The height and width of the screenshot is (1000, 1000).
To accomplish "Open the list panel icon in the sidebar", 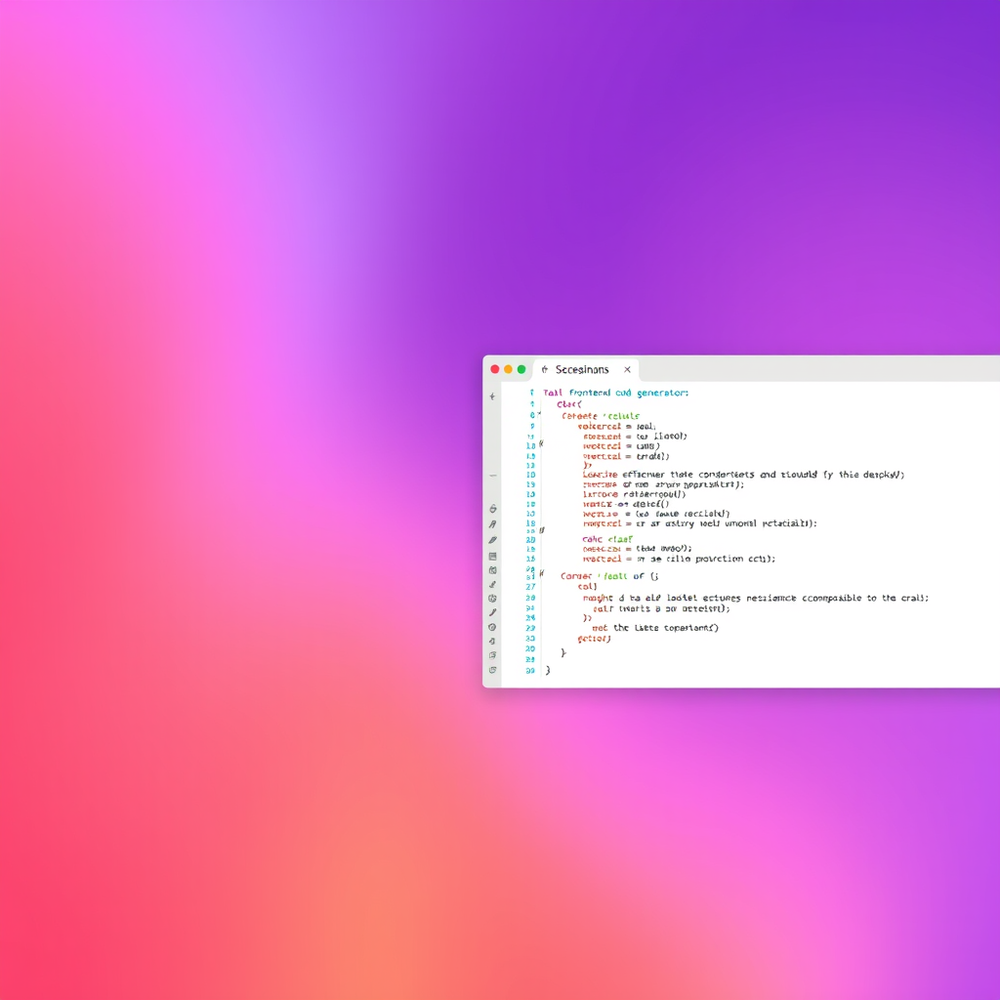I will 492,555.
